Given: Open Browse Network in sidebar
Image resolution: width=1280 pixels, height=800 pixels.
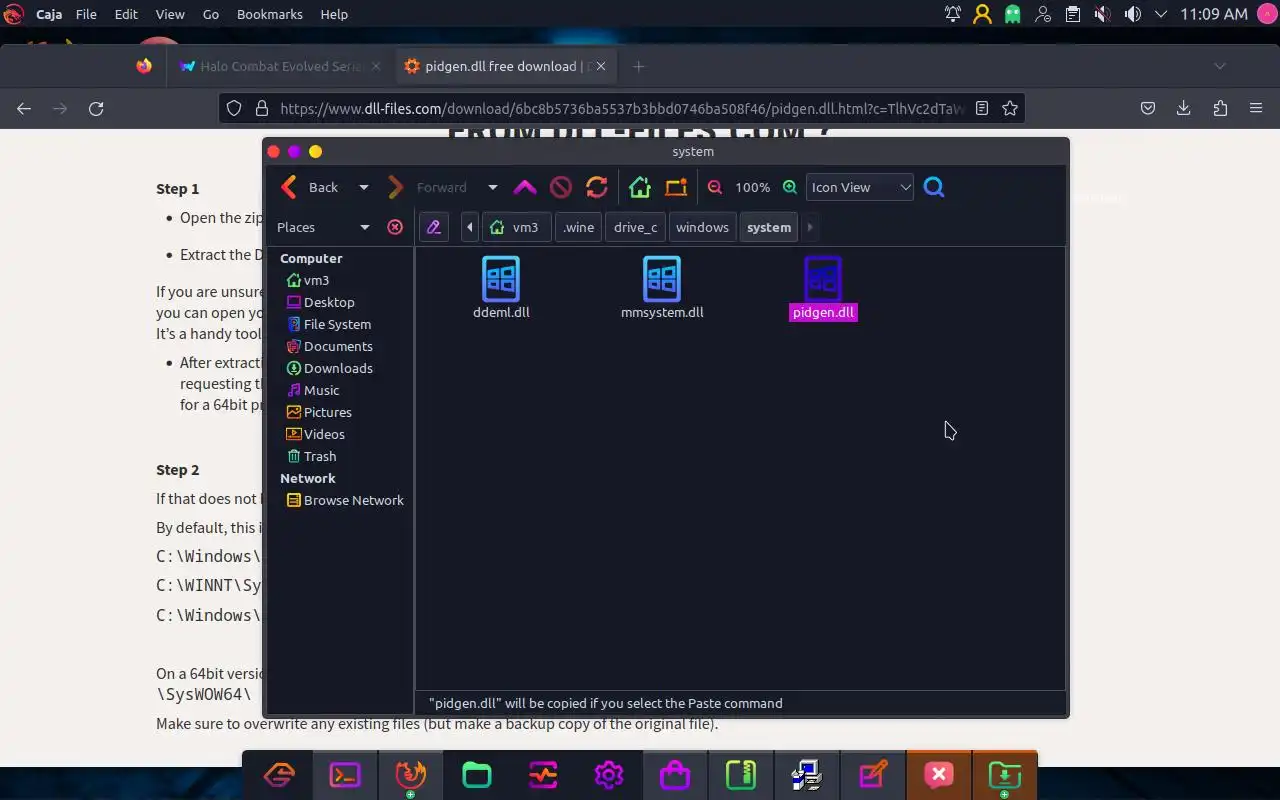Looking at the screenshot, I should [x=345, y=500].
